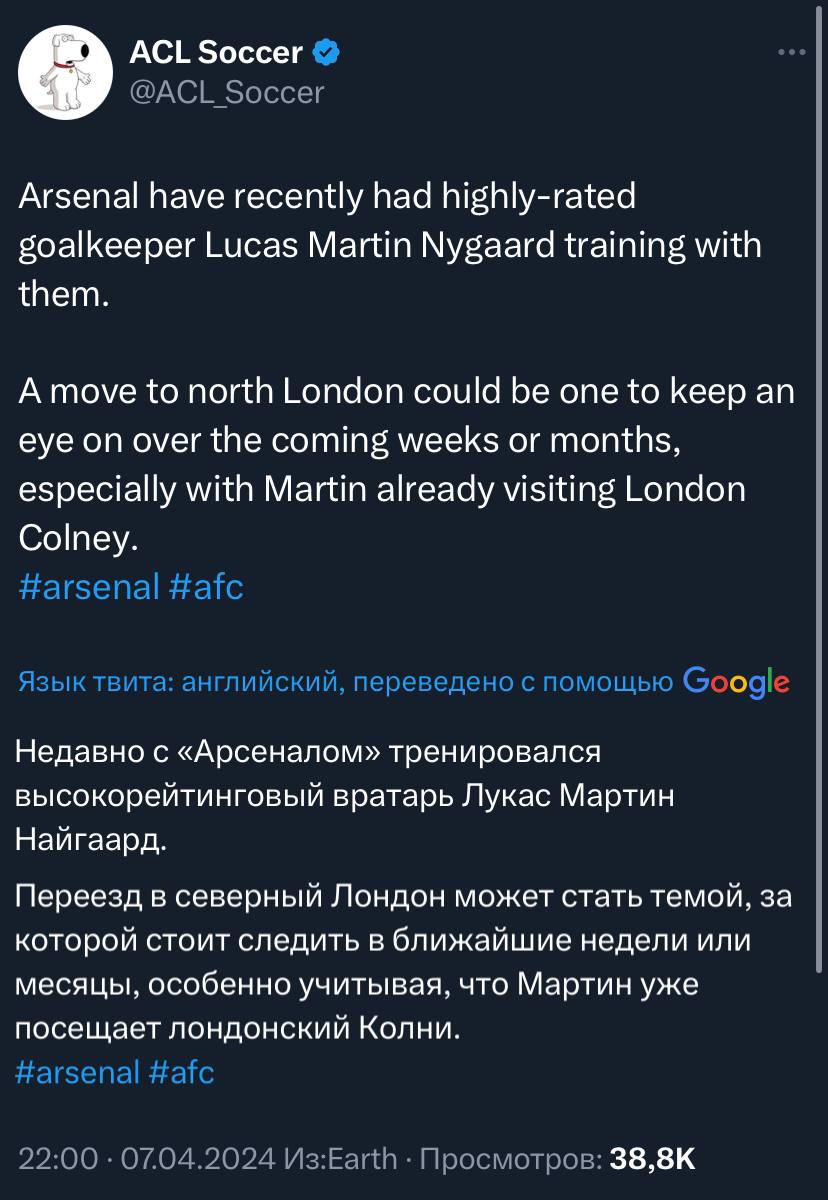The height and width of the screenshot is (1200, 828).
Task: Tap #arsenal hashtag in the English tweet
Action: [x=89, y=586]
